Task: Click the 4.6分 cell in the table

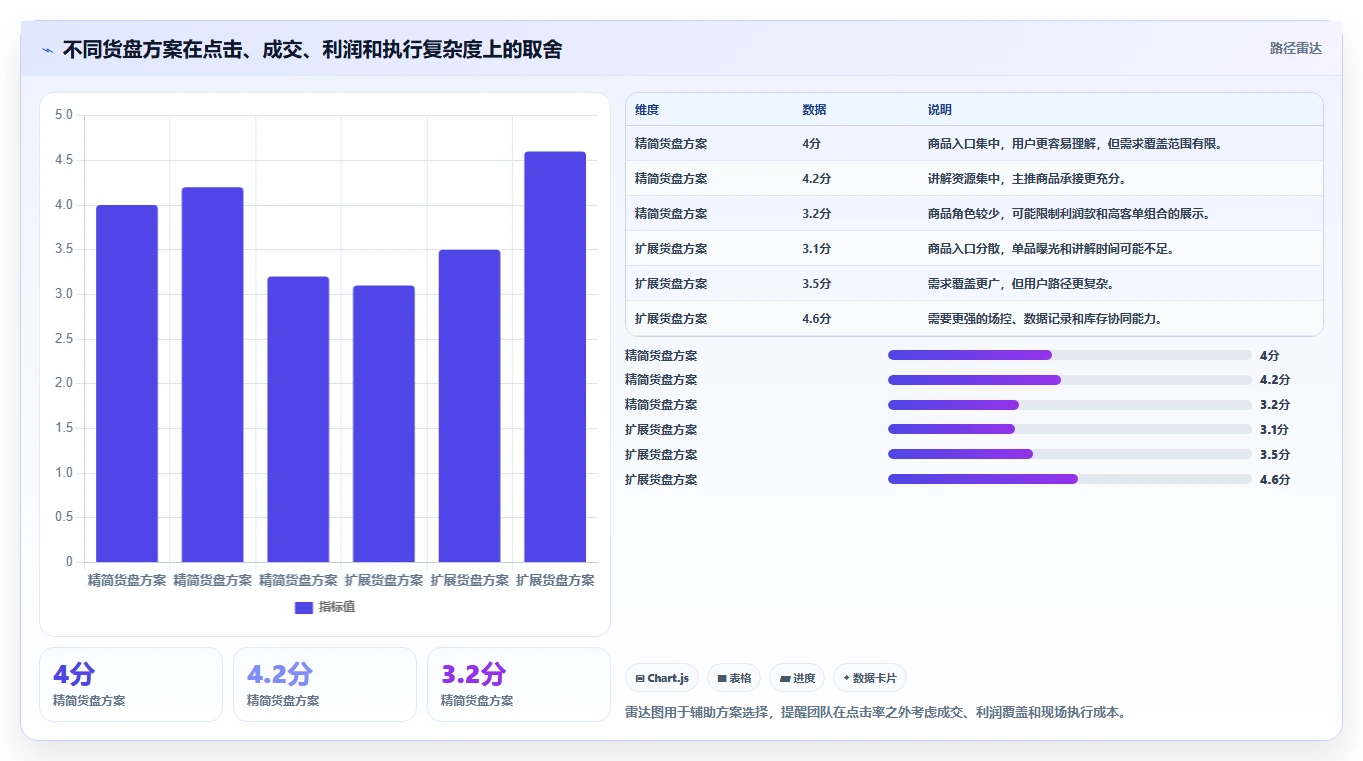Action: (816, 319)
